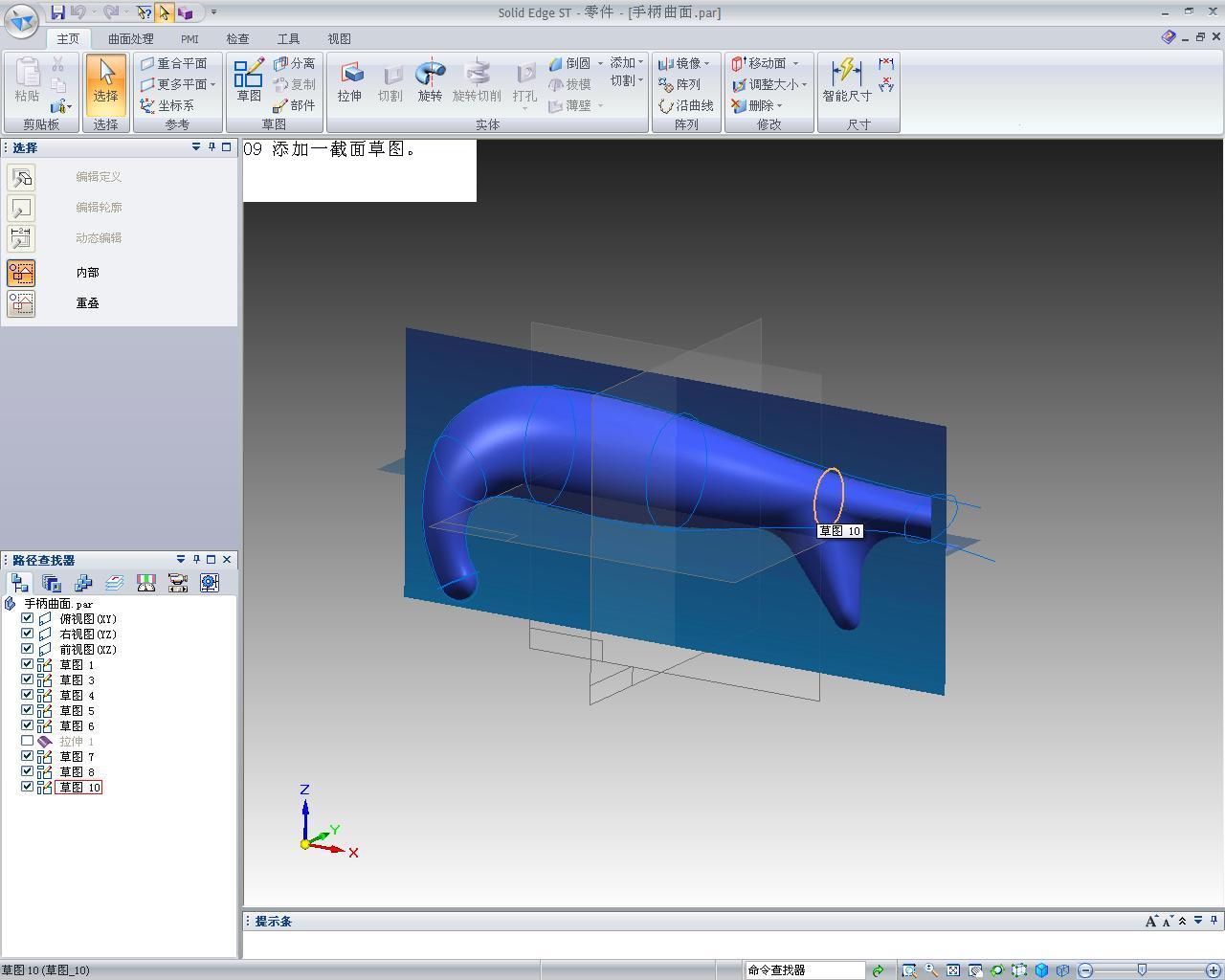Select the 沿曲线 along-curve pattern
1225x980 pixels.
(x=686, y=105)
